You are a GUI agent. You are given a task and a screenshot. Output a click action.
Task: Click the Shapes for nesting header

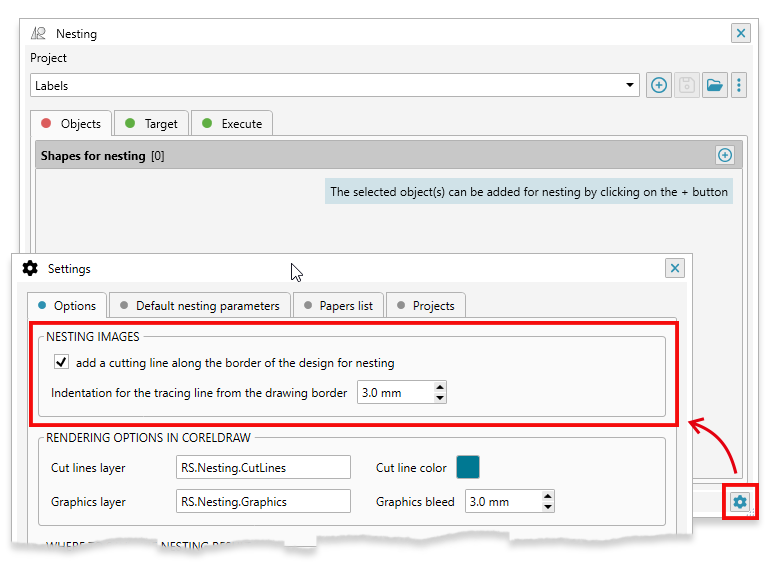(389, 155)
